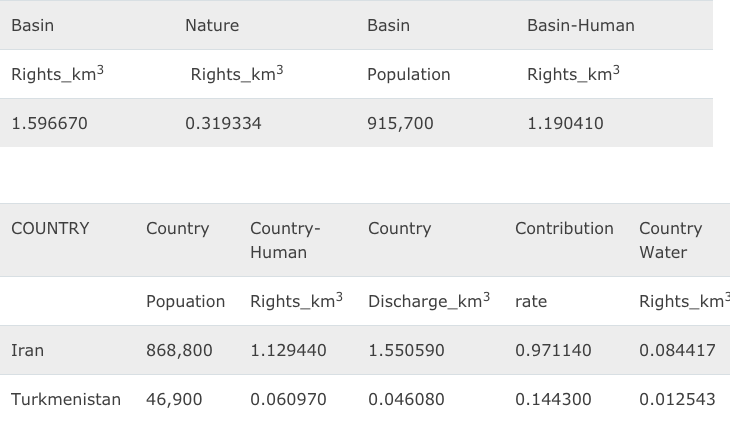Click the Basin-Human column header
Viewport: 730px width, 431px height.
[x=580, y=26]
